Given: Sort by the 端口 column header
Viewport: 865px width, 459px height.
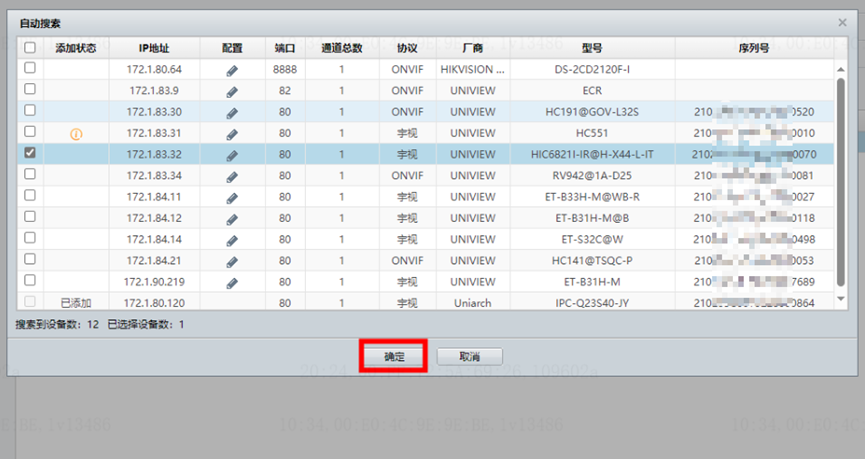Looking at the screenshot, I should click(x=285, y=48).
